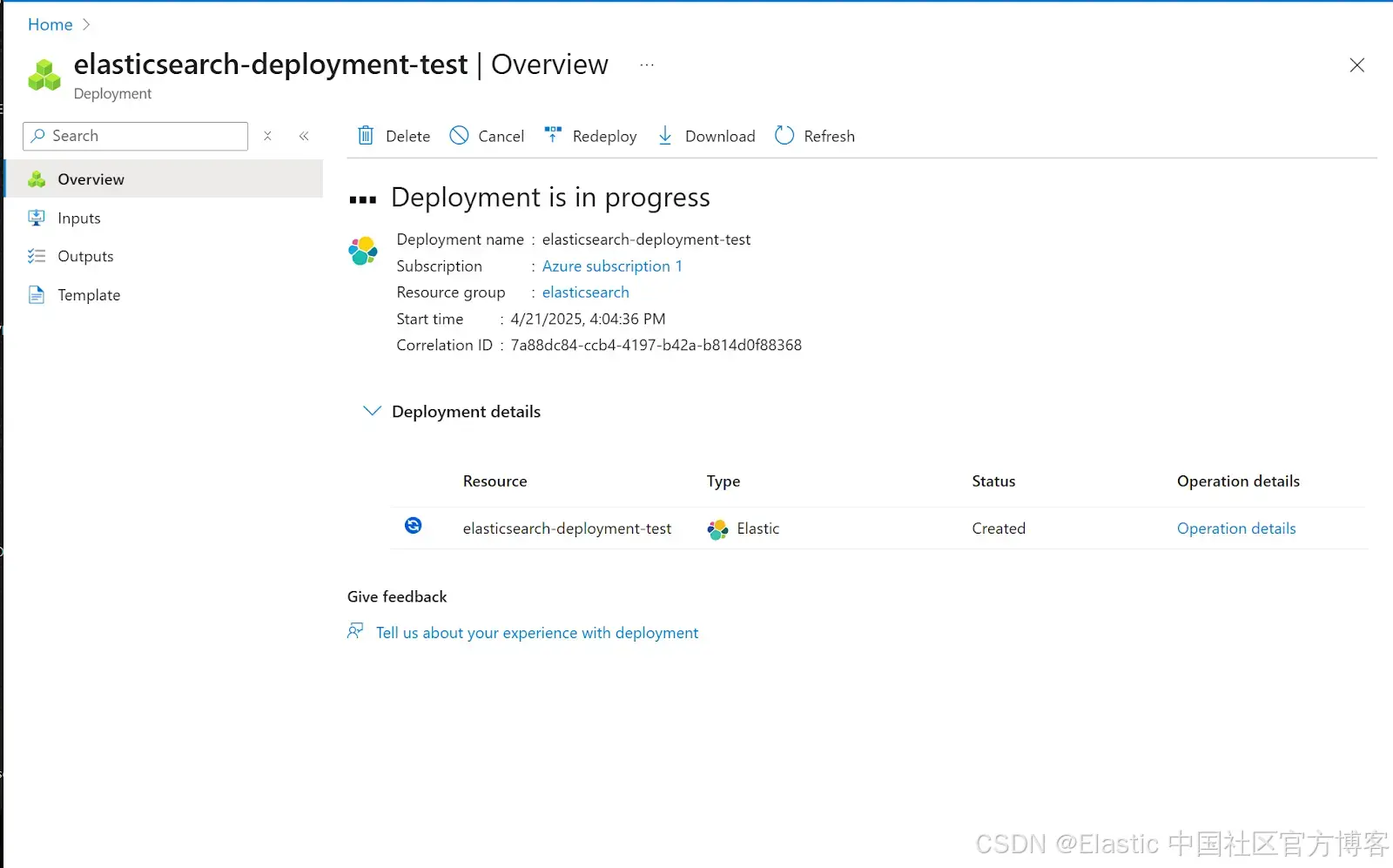The width and height of the screenshot is (1393, 868).
Task: Click the Type column header
Action: click(x=723, y=481)
